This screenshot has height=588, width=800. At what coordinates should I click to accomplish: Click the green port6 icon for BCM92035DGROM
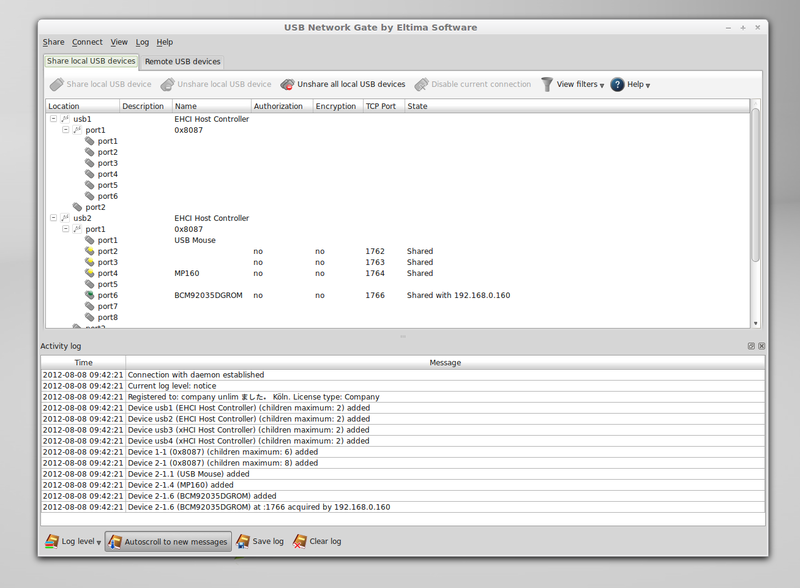pos(90,295)
